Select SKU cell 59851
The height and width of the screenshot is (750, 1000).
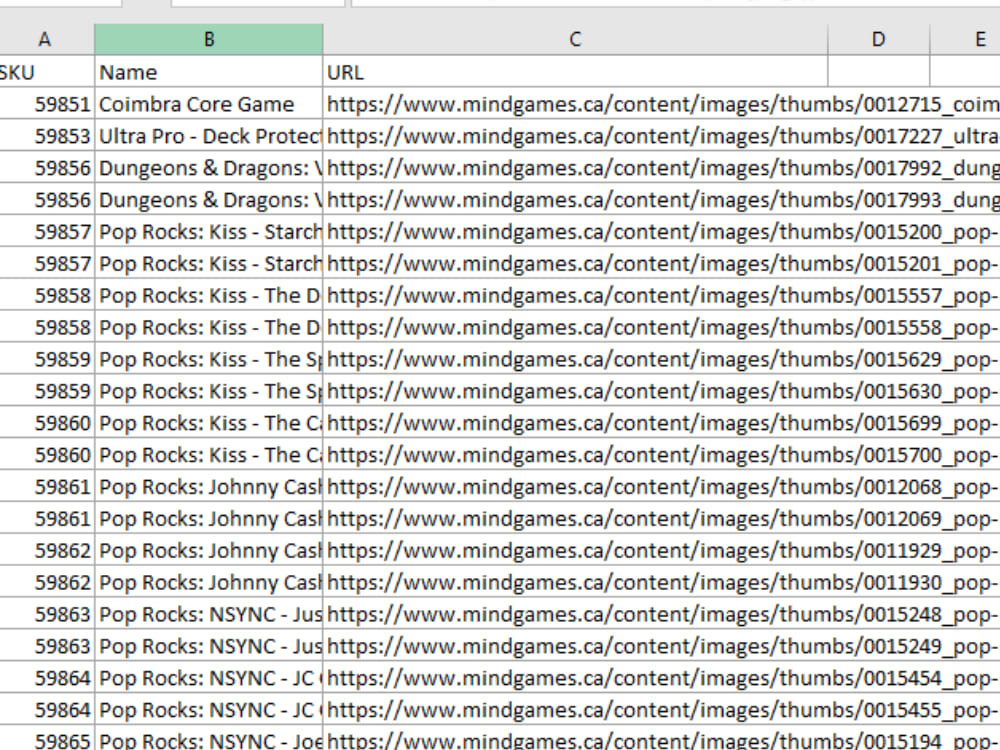(46, 104)
